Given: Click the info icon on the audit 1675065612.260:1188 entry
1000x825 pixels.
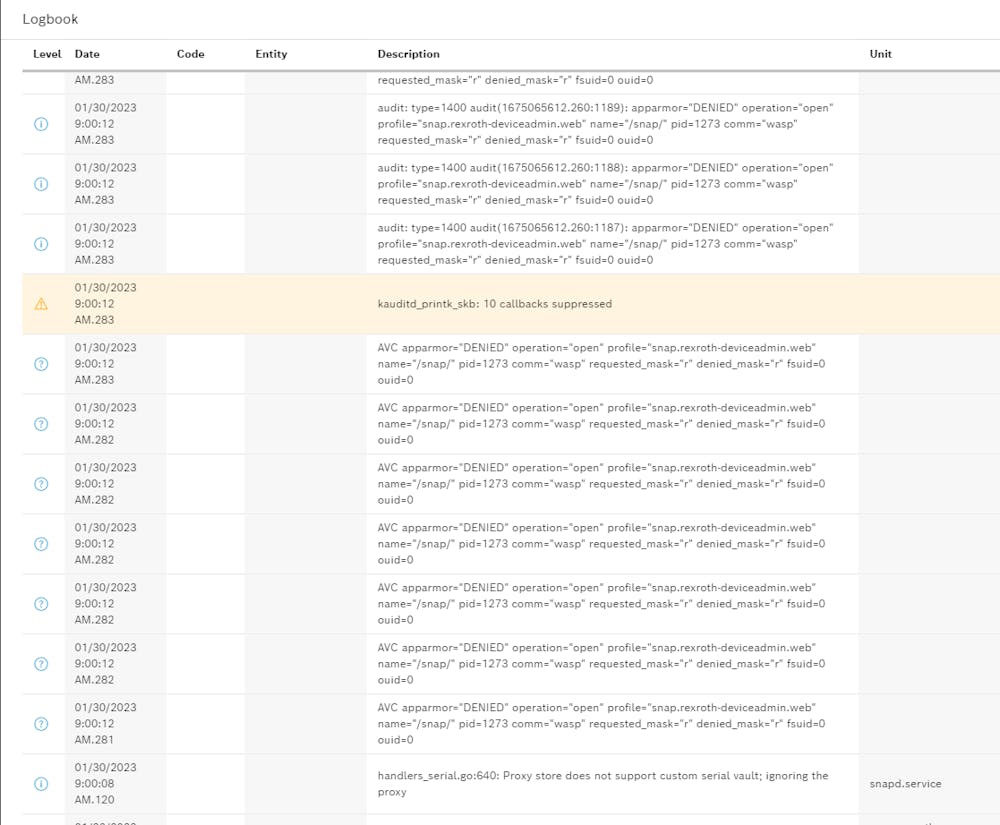Looking at the screenshot, I should point(41,184).
